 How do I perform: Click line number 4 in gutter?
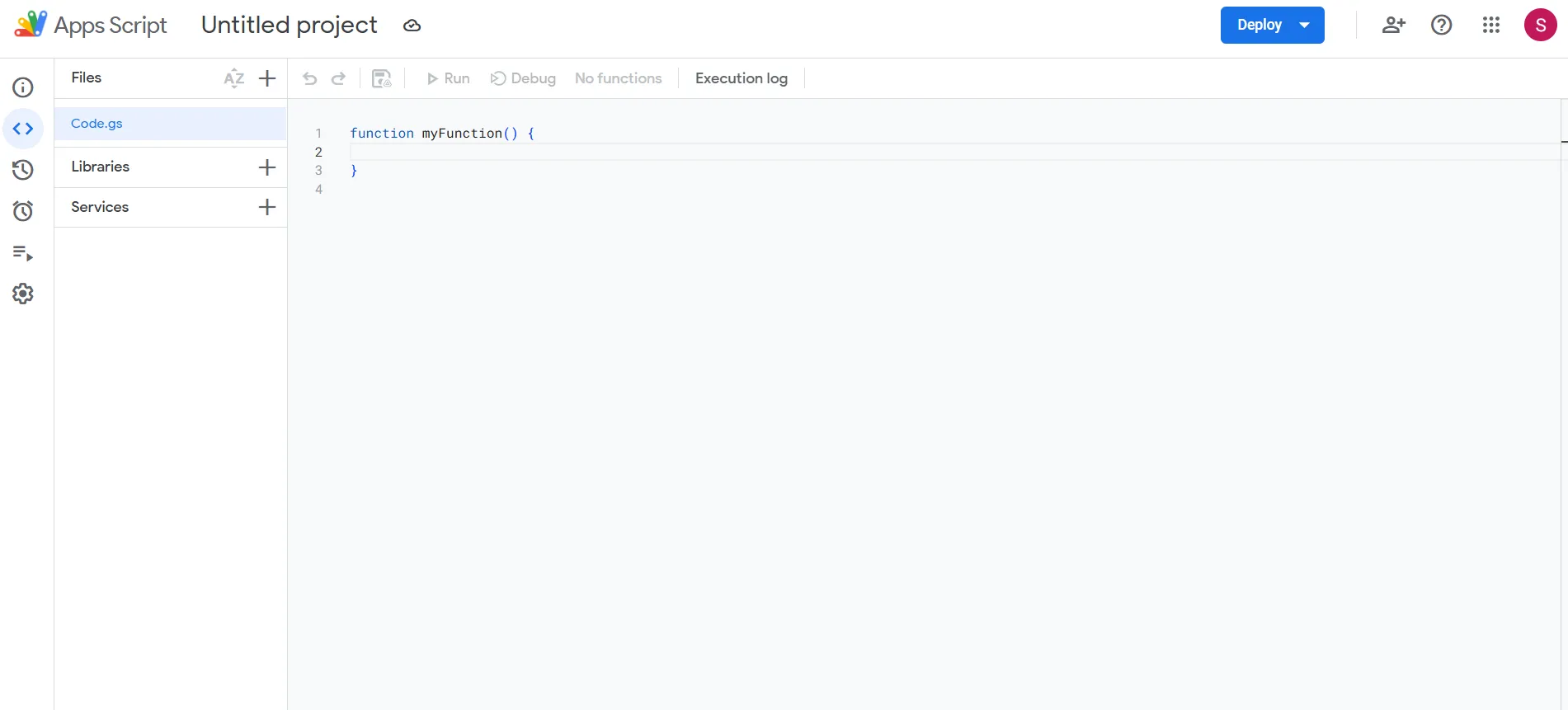click(318, 189)
